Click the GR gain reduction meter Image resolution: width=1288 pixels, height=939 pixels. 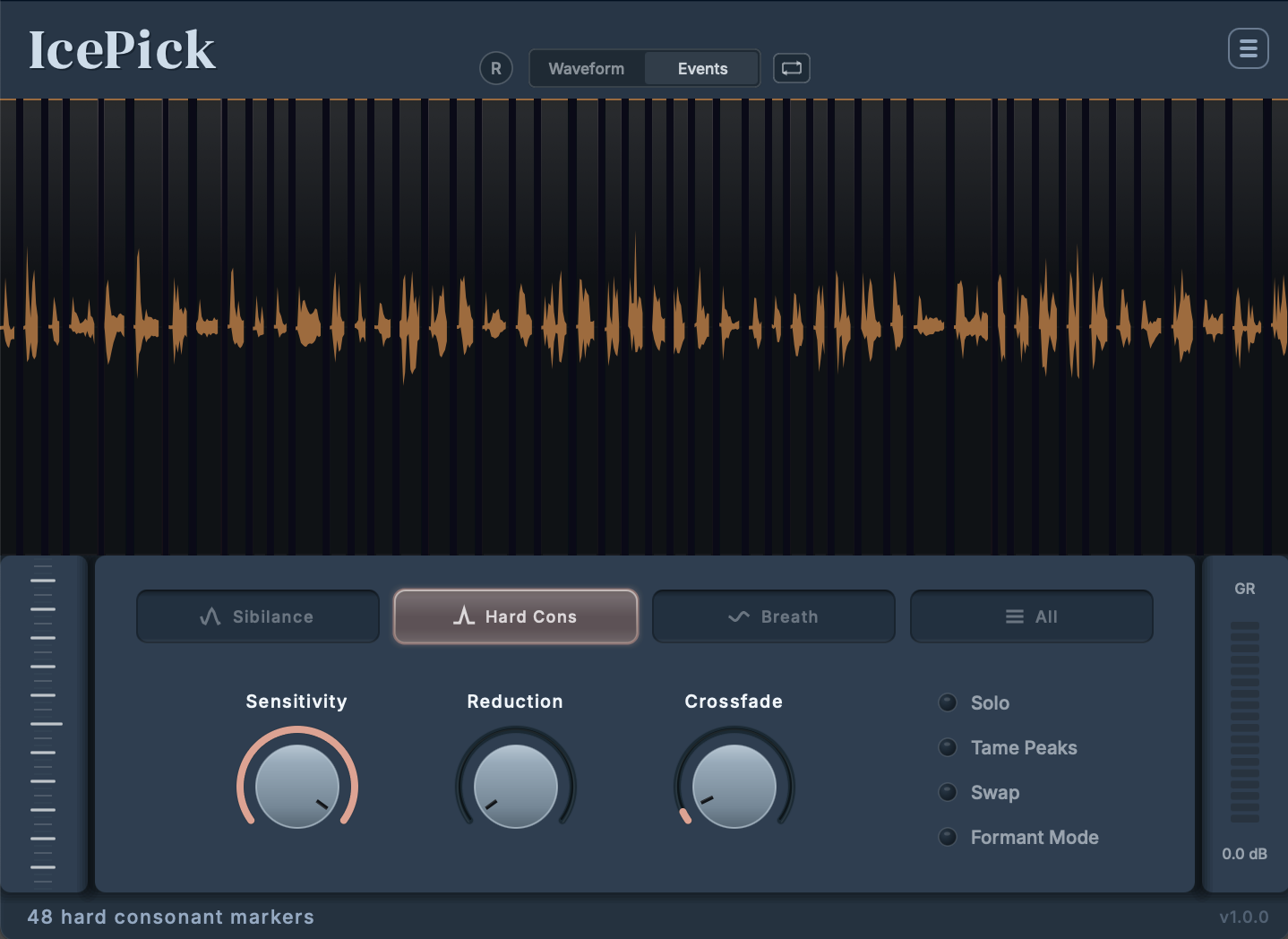[1245, 722]
